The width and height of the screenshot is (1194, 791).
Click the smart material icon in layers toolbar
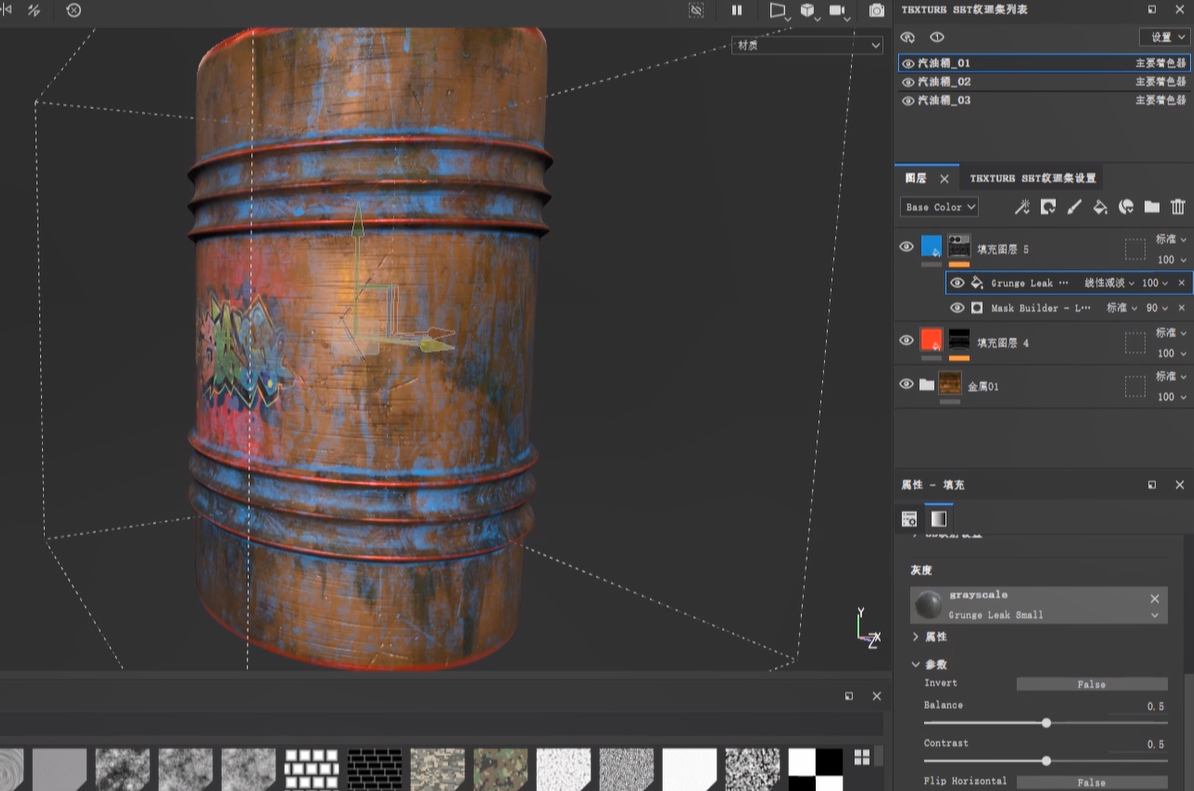tap(1126, 207)
